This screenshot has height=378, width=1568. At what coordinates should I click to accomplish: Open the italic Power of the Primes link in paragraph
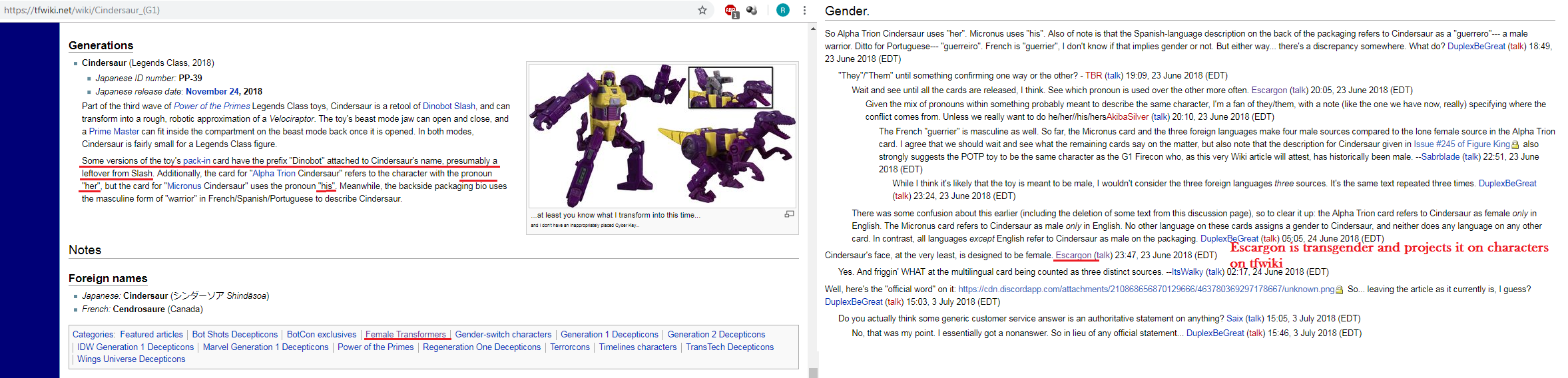[212, 106]
